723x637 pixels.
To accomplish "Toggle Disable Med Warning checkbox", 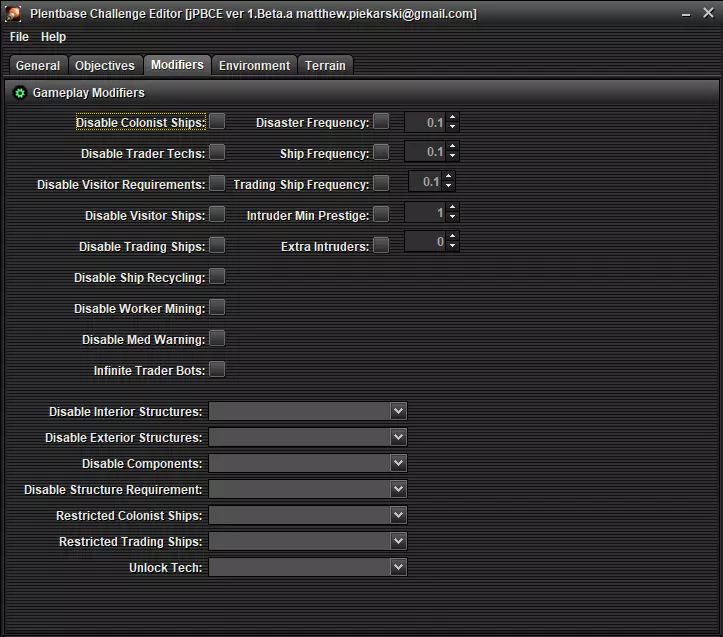I will click(217, 338).
